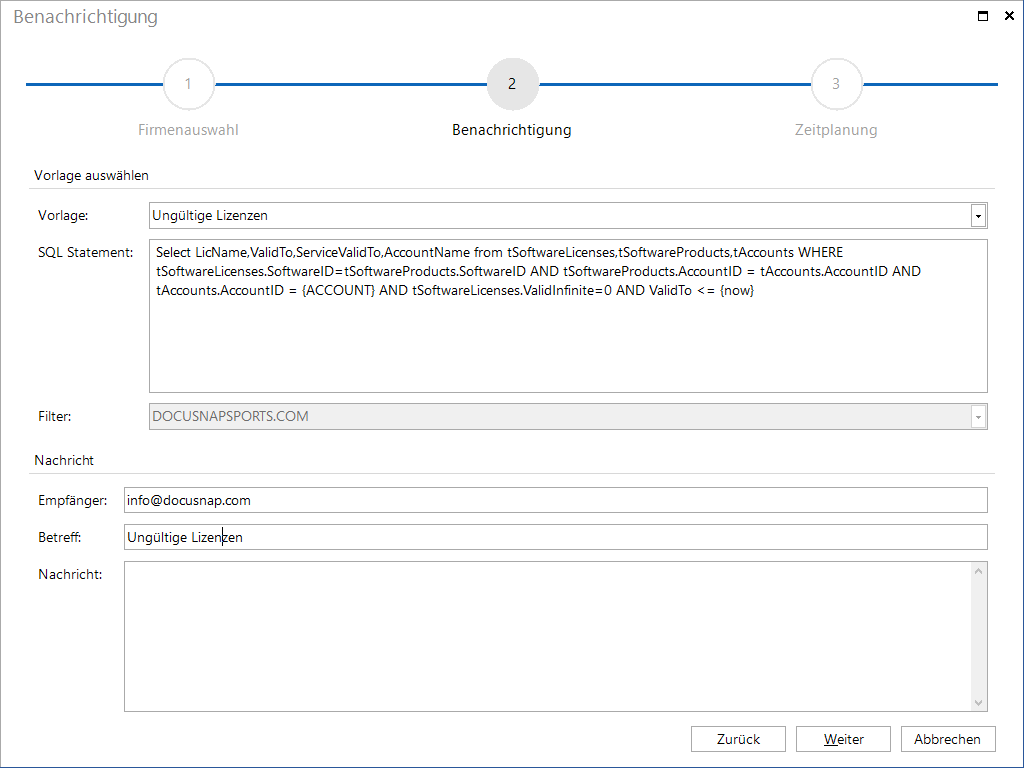Cancel with the Abbrechen button
1024x768 pixels.
(x=948, y=739)
